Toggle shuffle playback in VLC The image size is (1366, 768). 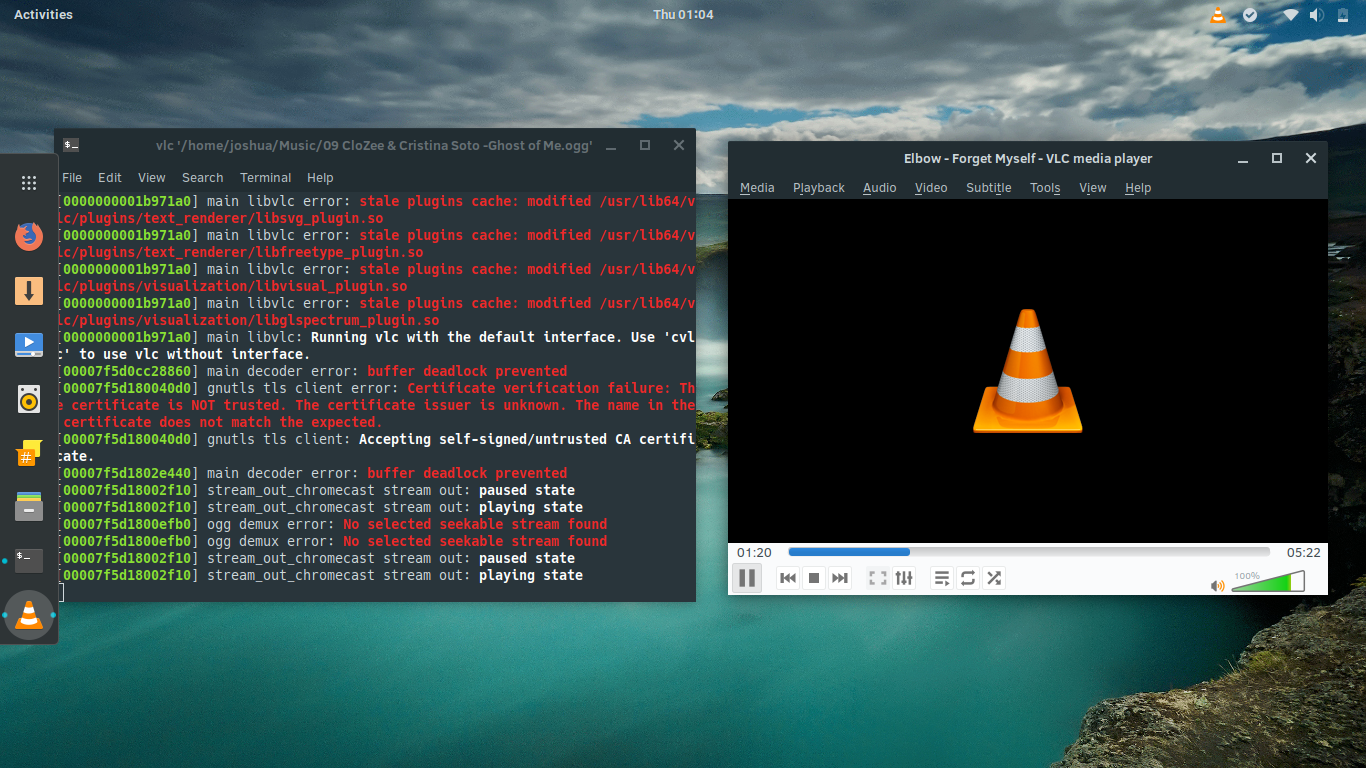tap(994, 578)
